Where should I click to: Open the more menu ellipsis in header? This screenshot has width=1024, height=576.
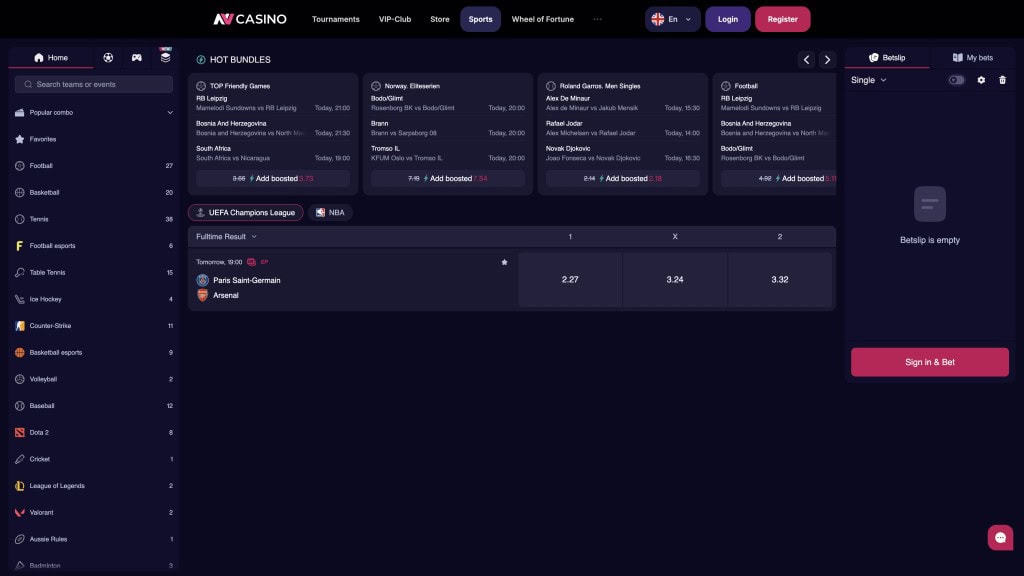tap(598, 19)
